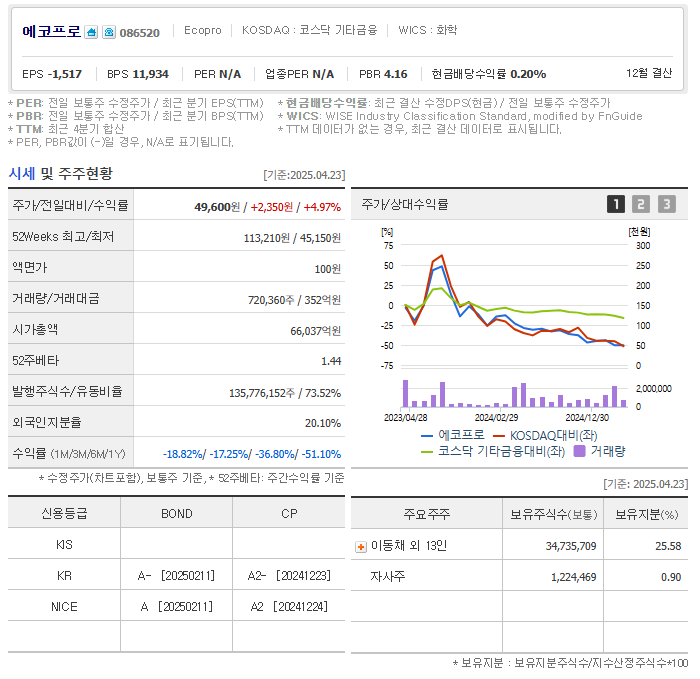Viewport: 700px width, 679px height.
Task: Click the purple 거래량 legend square
Action: (x=579, y=451)
